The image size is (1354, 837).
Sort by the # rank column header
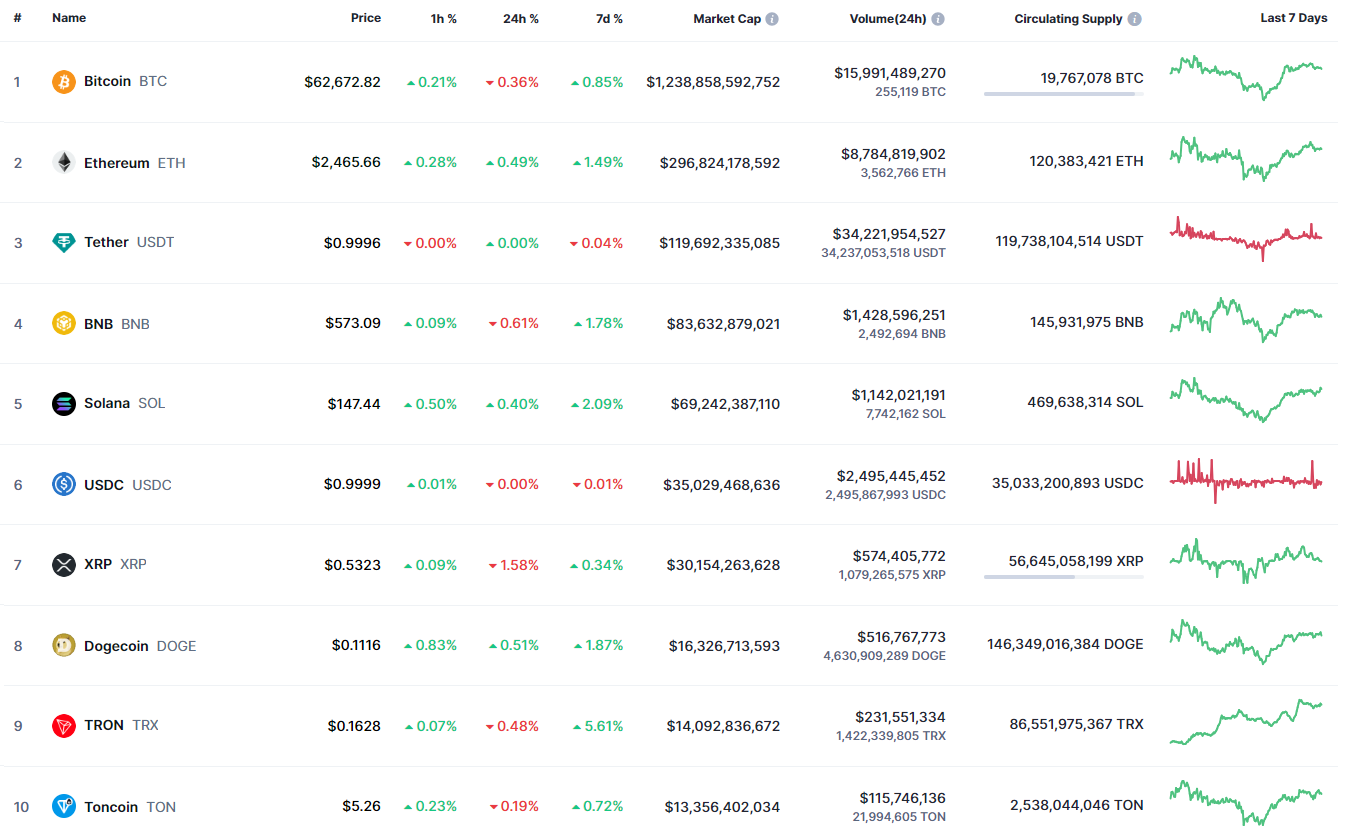[18, 18]
